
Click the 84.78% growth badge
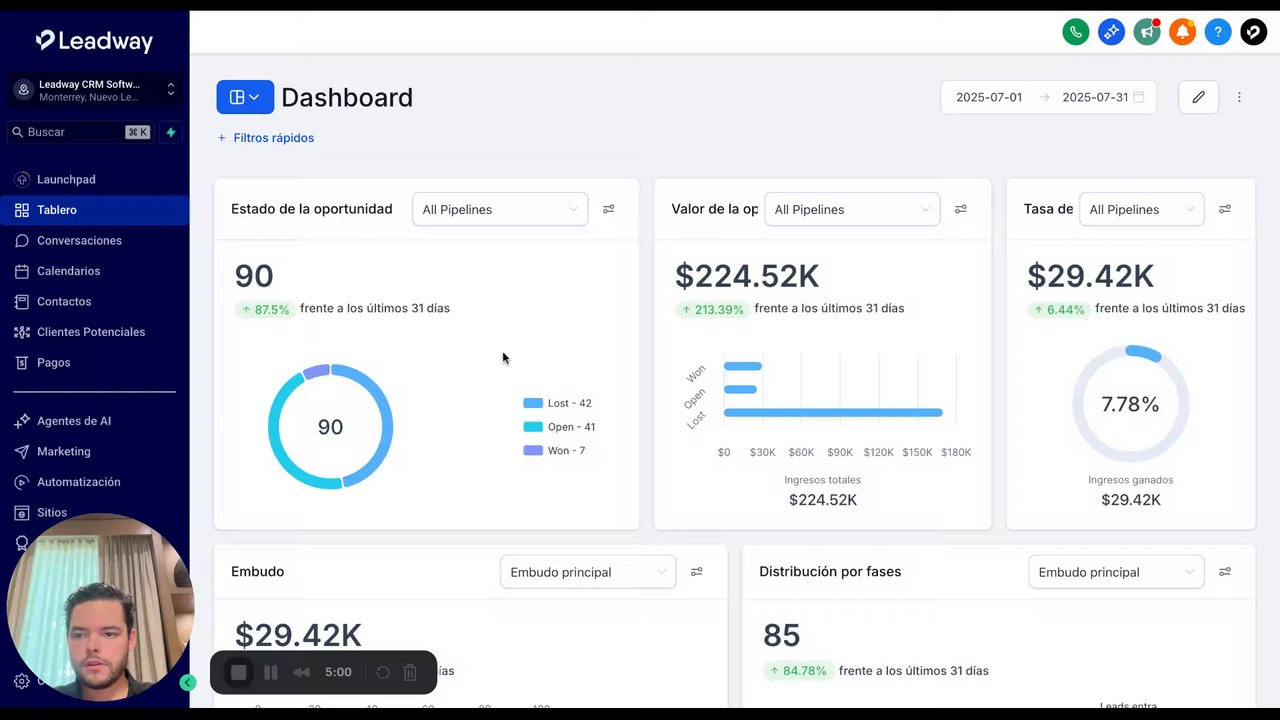tap(797, 671)
